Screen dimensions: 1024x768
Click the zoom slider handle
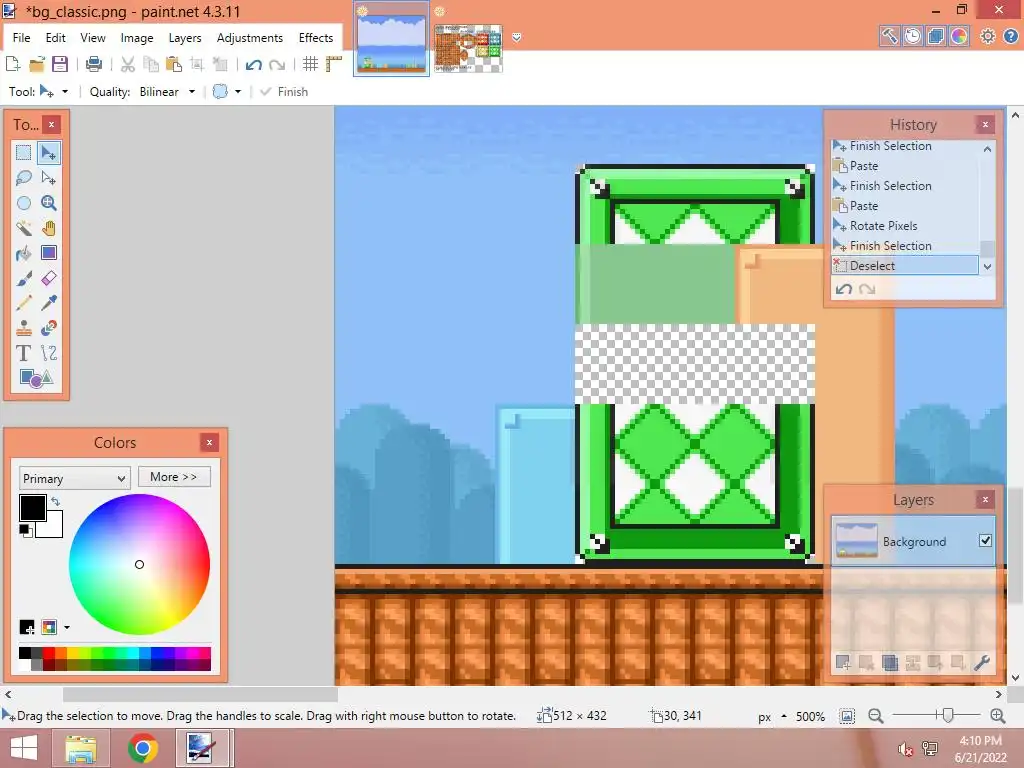coord(948,716)
